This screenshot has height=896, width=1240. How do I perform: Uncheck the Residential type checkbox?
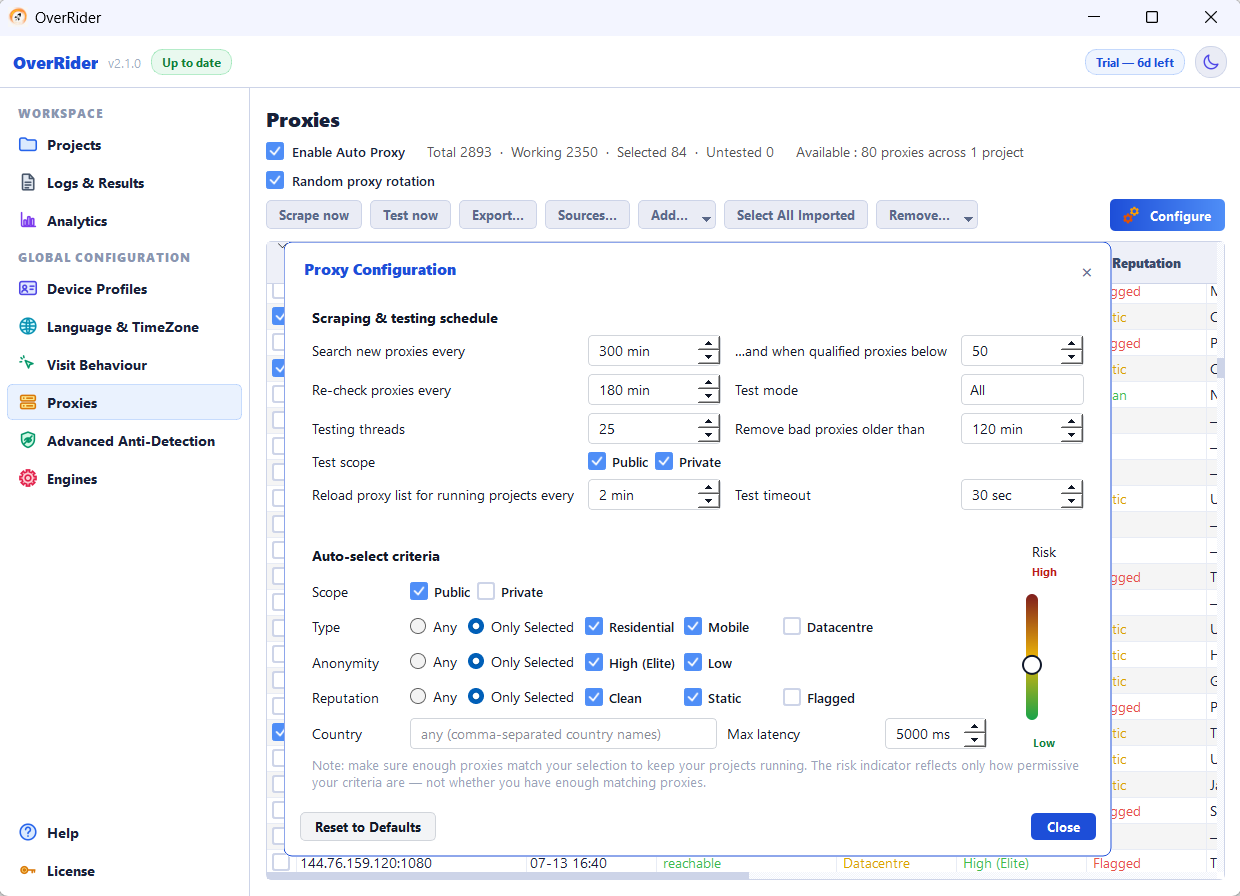pos(594,627)
